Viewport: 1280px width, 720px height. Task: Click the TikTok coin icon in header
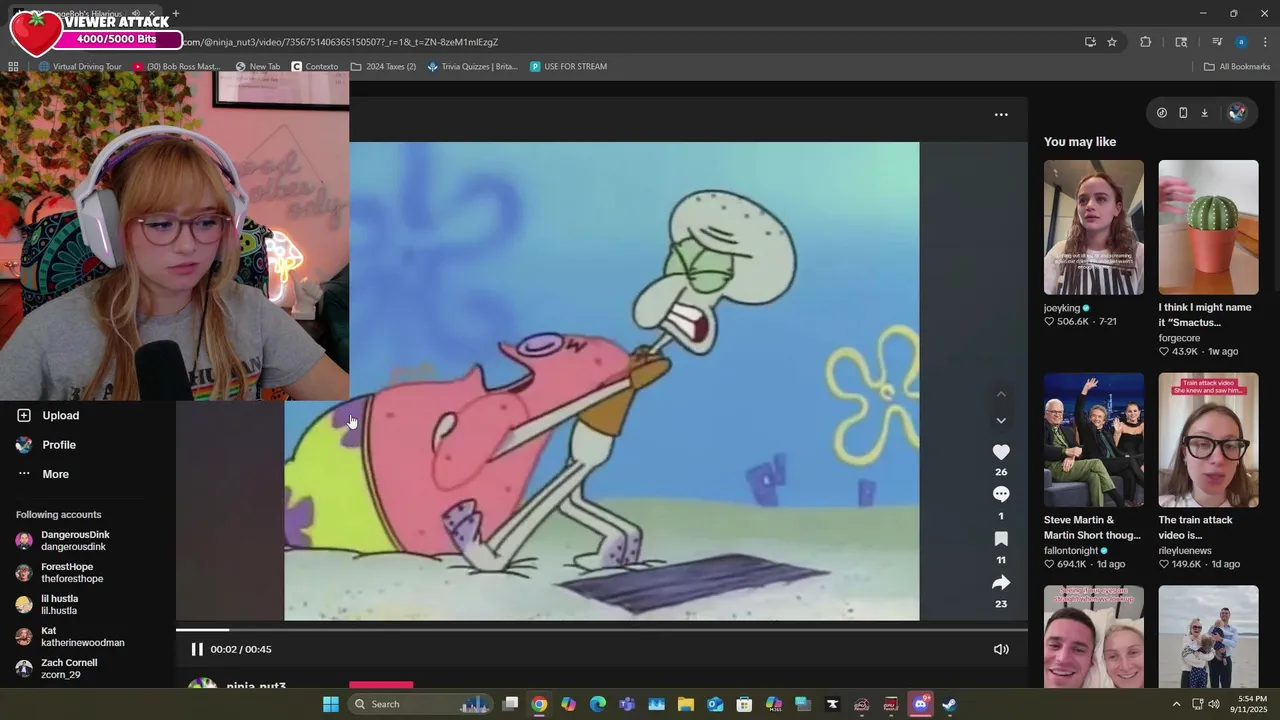1161,113
